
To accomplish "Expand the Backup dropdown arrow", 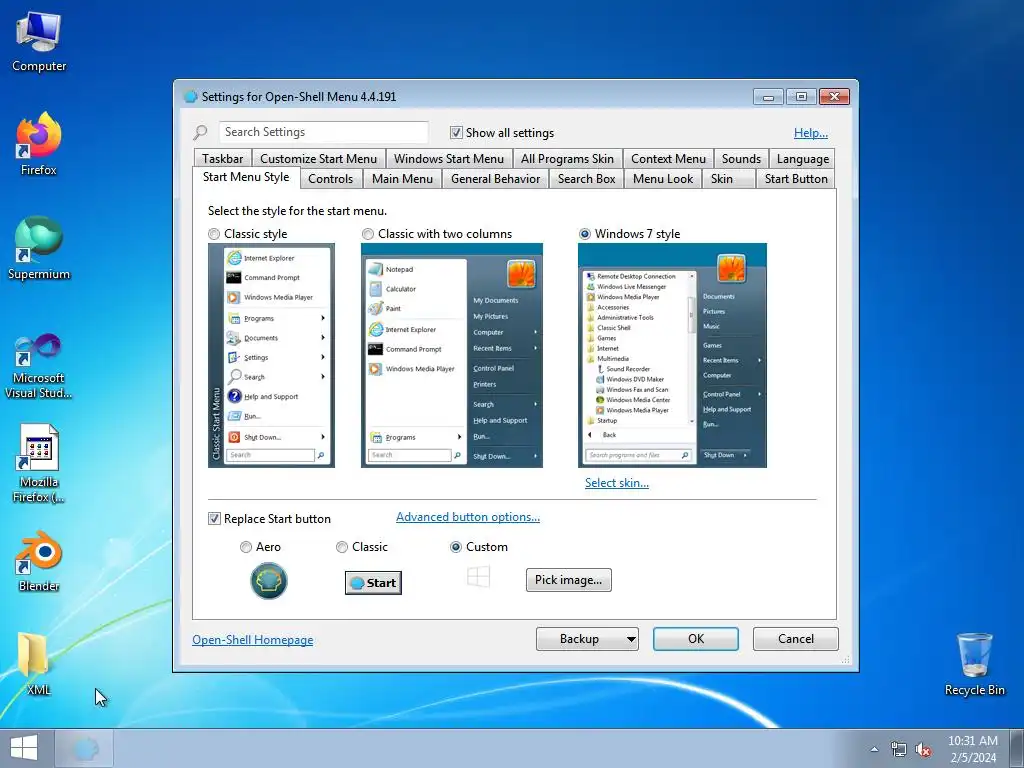I will point(631,639).
